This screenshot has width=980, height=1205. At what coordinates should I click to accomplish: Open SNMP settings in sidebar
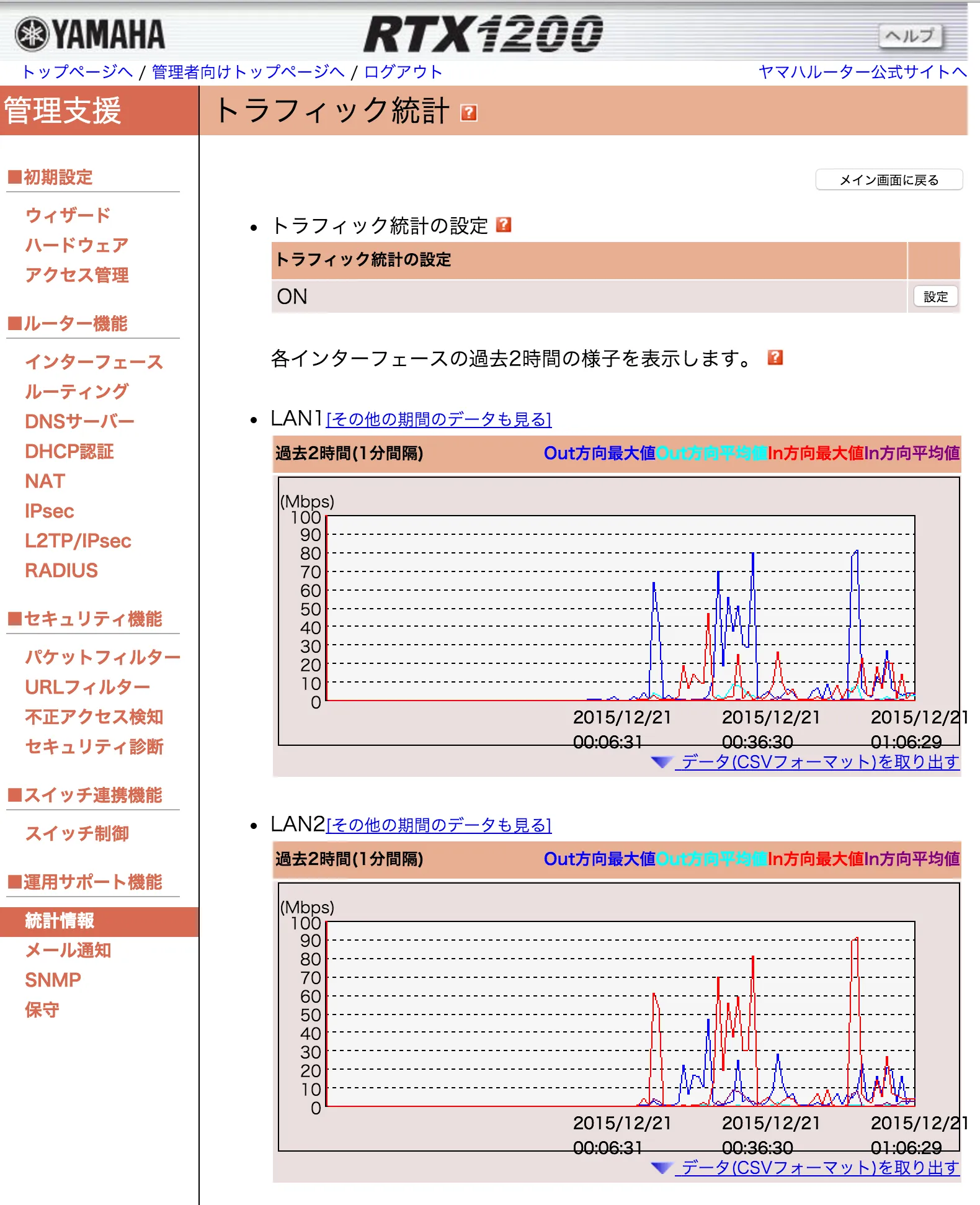tap(53, 980)
